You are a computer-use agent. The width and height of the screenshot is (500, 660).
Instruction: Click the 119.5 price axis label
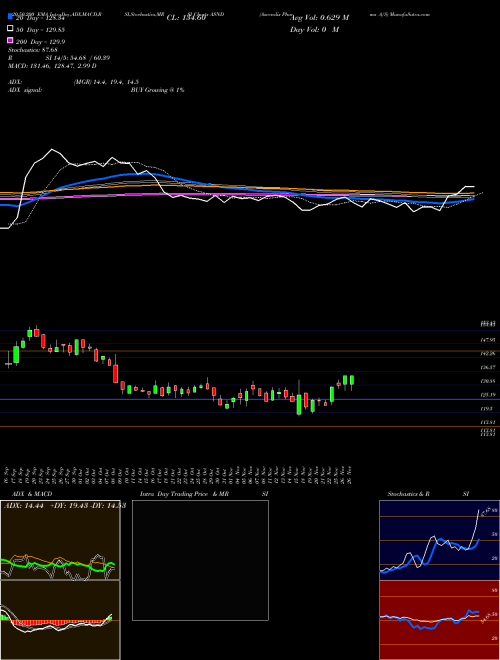pos(487,408)
